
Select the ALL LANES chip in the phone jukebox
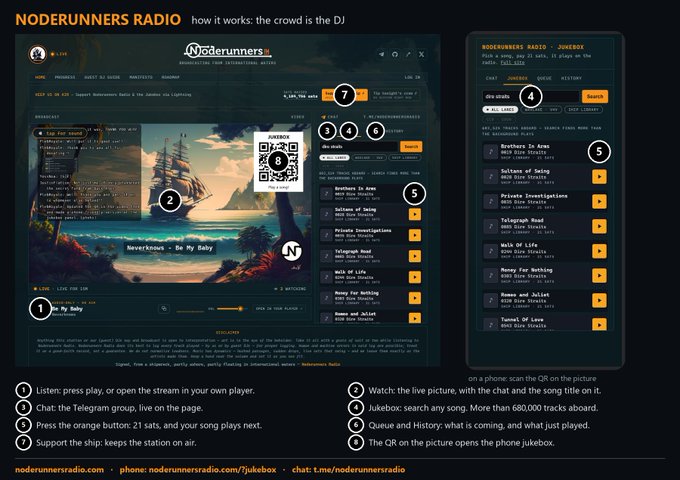500,110
